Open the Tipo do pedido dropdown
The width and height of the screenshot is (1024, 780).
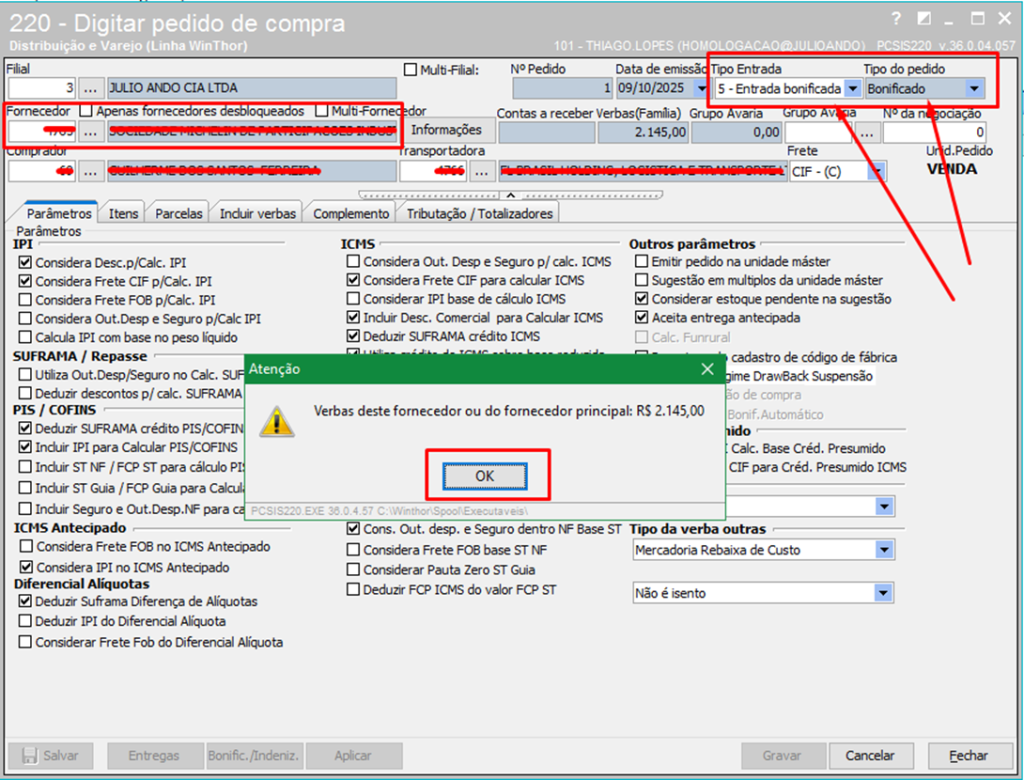pyautogui.click(x=974, y=89)
